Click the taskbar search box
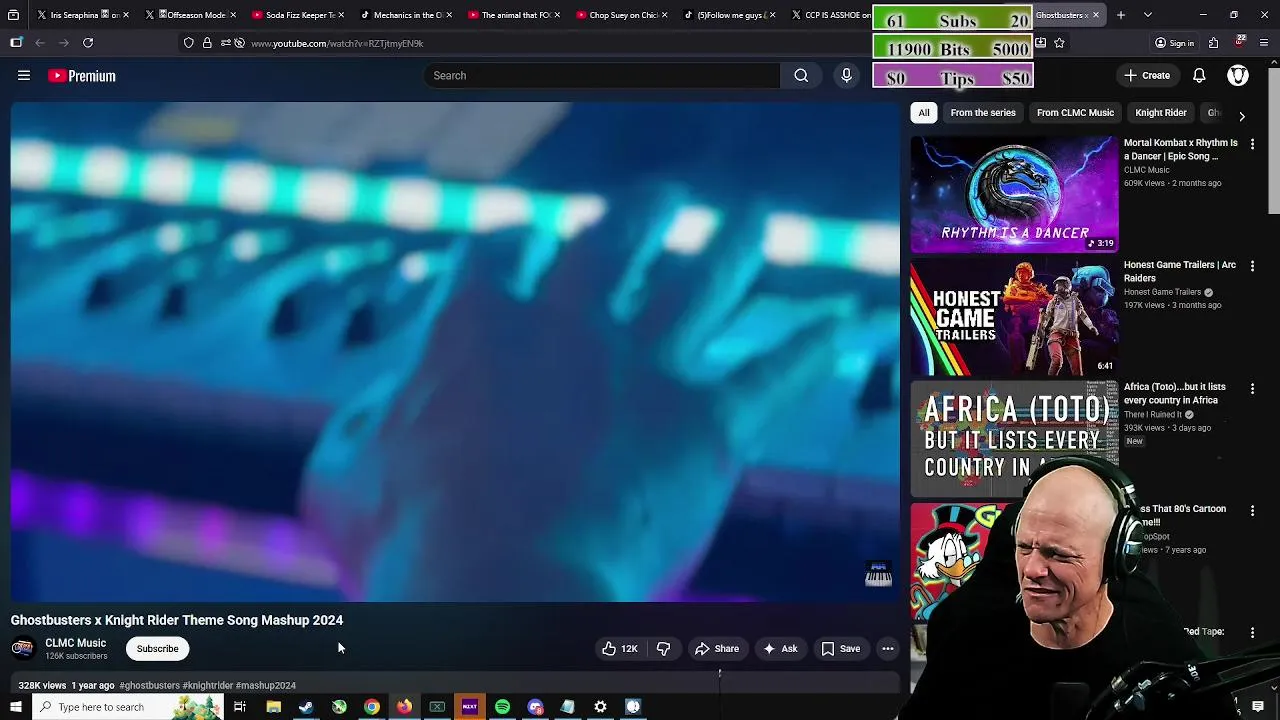Viewport: 1280px width, 720px height. (x=127, y=707)
